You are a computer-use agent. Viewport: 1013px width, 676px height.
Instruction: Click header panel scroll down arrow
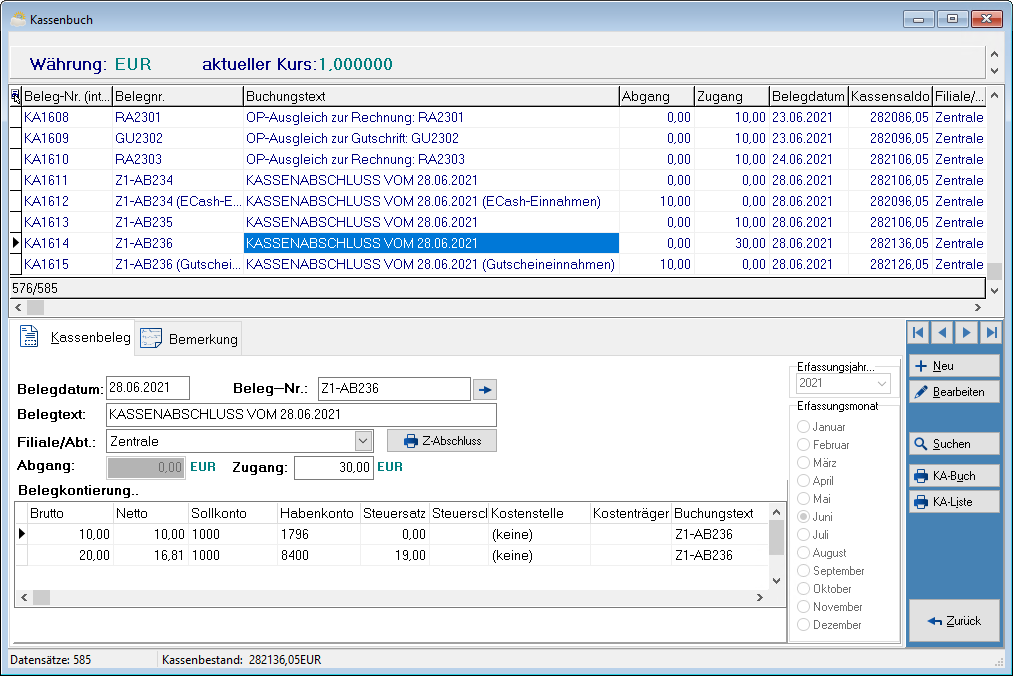[994, 71]
